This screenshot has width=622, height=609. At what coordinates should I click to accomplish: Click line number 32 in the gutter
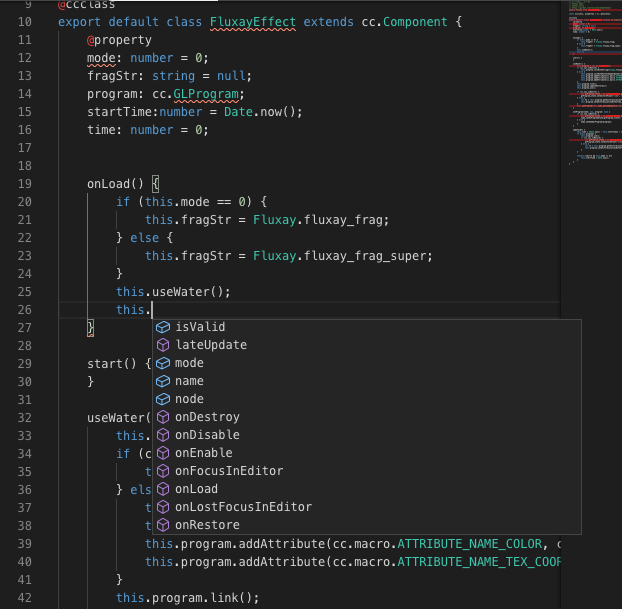pos(25,418)
